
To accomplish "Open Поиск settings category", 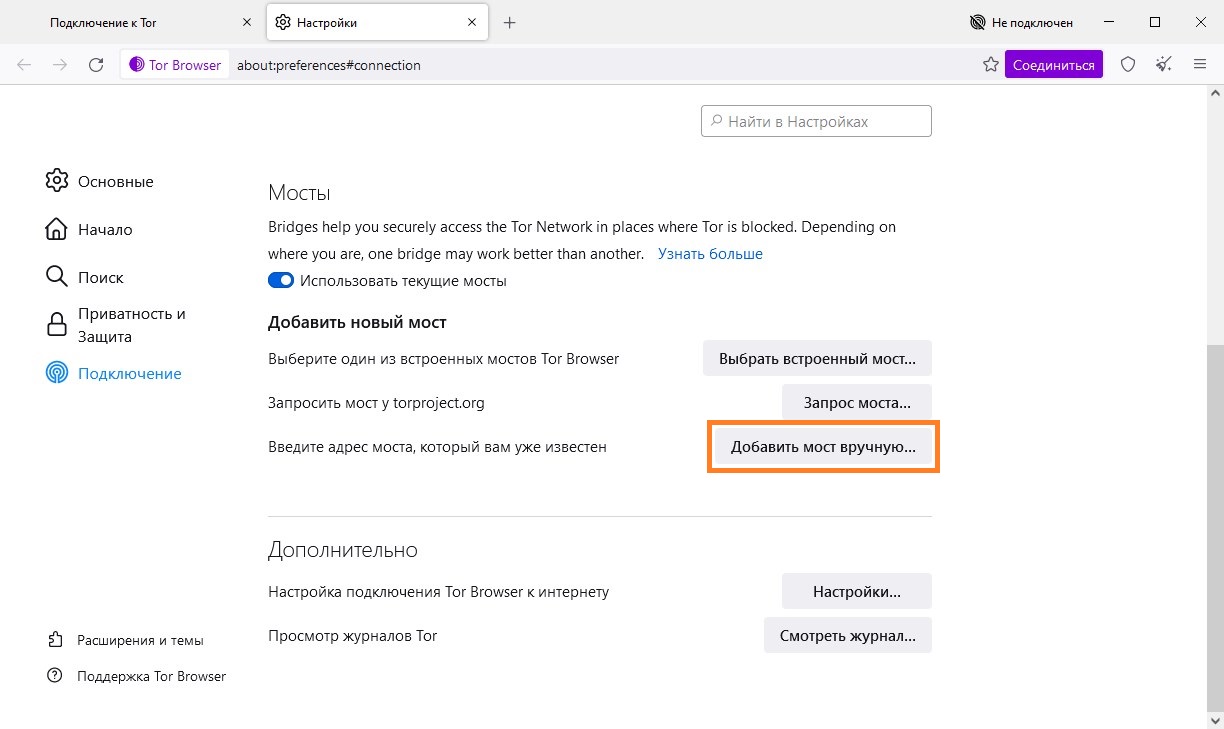I will point(85,278).
